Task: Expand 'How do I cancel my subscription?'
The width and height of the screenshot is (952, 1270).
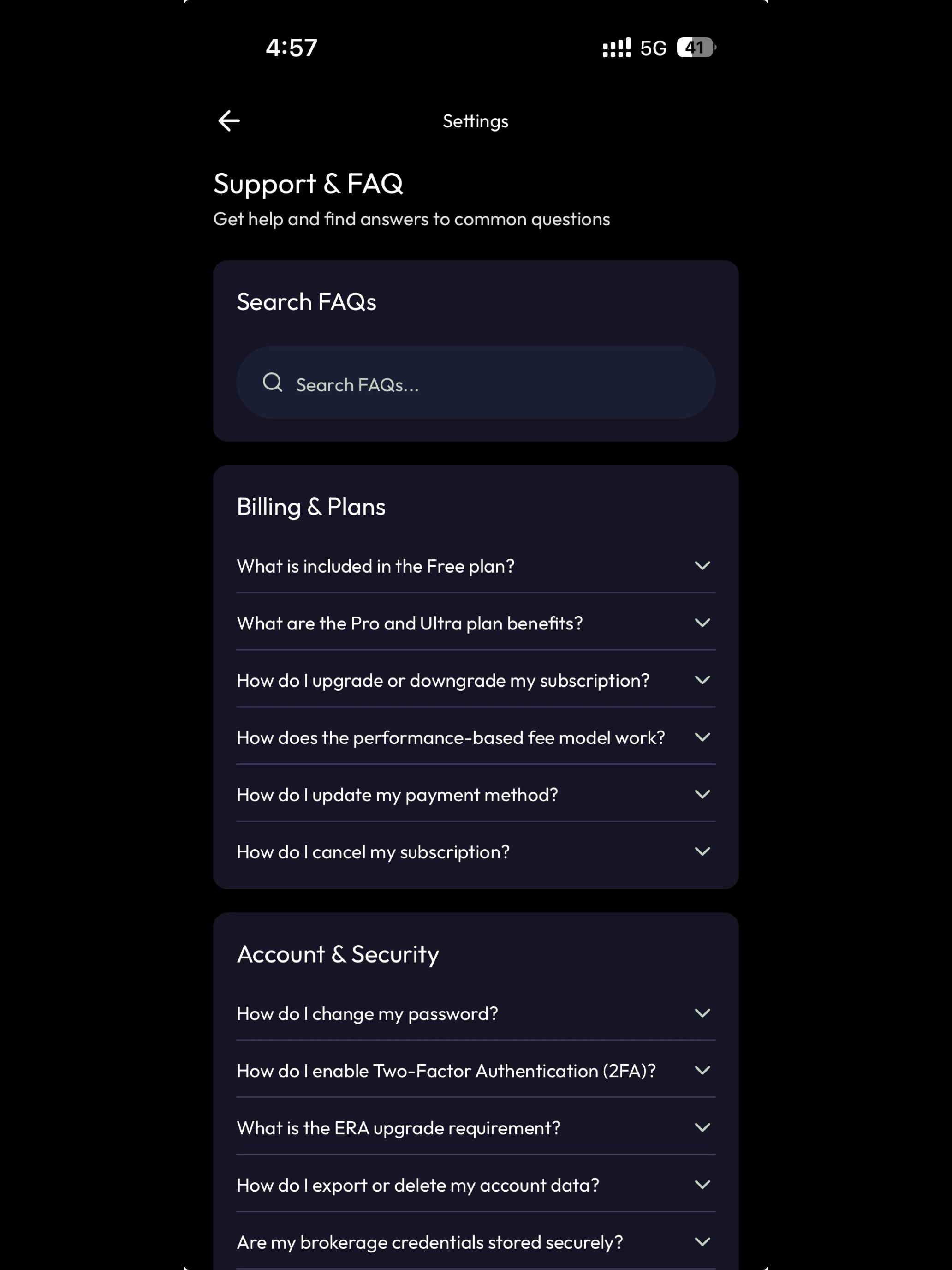Action: pos(476,851)
